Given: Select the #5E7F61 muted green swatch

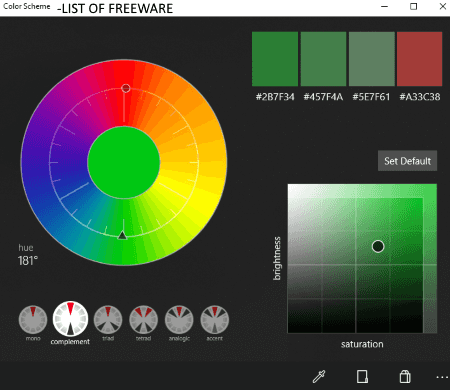Looking at the screenshot, I should coord(372,59).
